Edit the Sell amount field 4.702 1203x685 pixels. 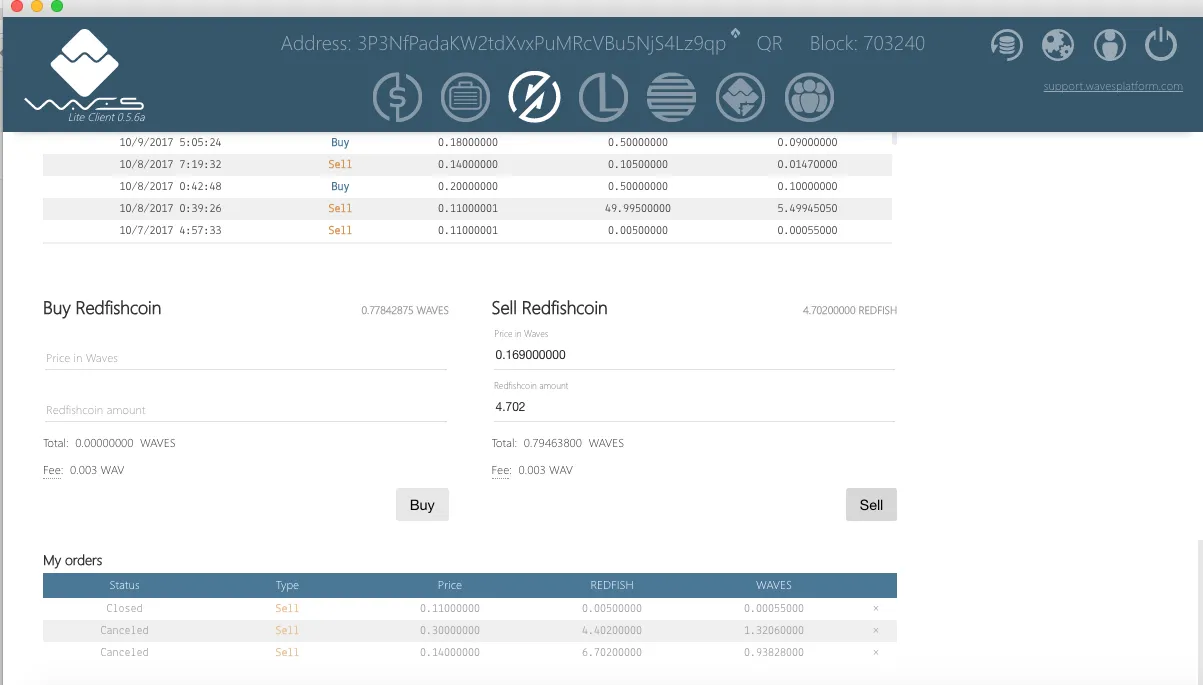click(x=693, y=407)
